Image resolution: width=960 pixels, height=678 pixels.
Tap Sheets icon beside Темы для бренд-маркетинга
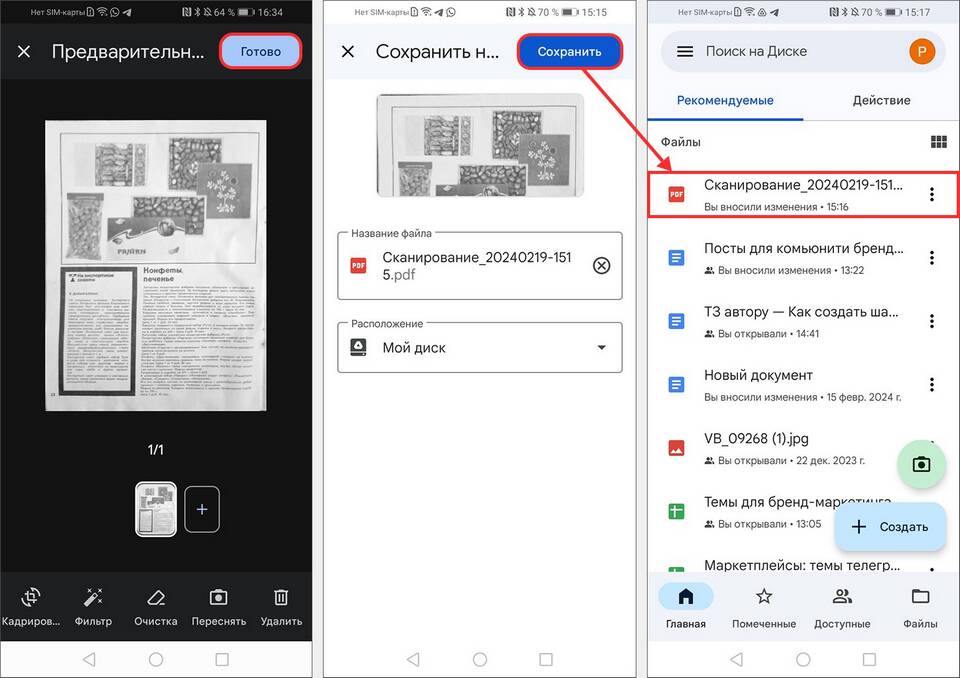[676, 511]
